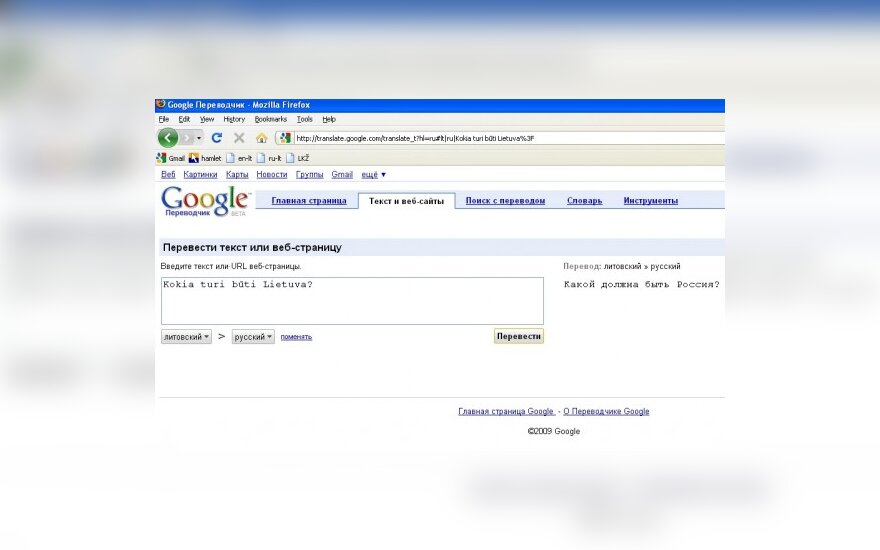Switch to Инструменты tab
This screenshot has height=550, width=880.
pos(650,200)
